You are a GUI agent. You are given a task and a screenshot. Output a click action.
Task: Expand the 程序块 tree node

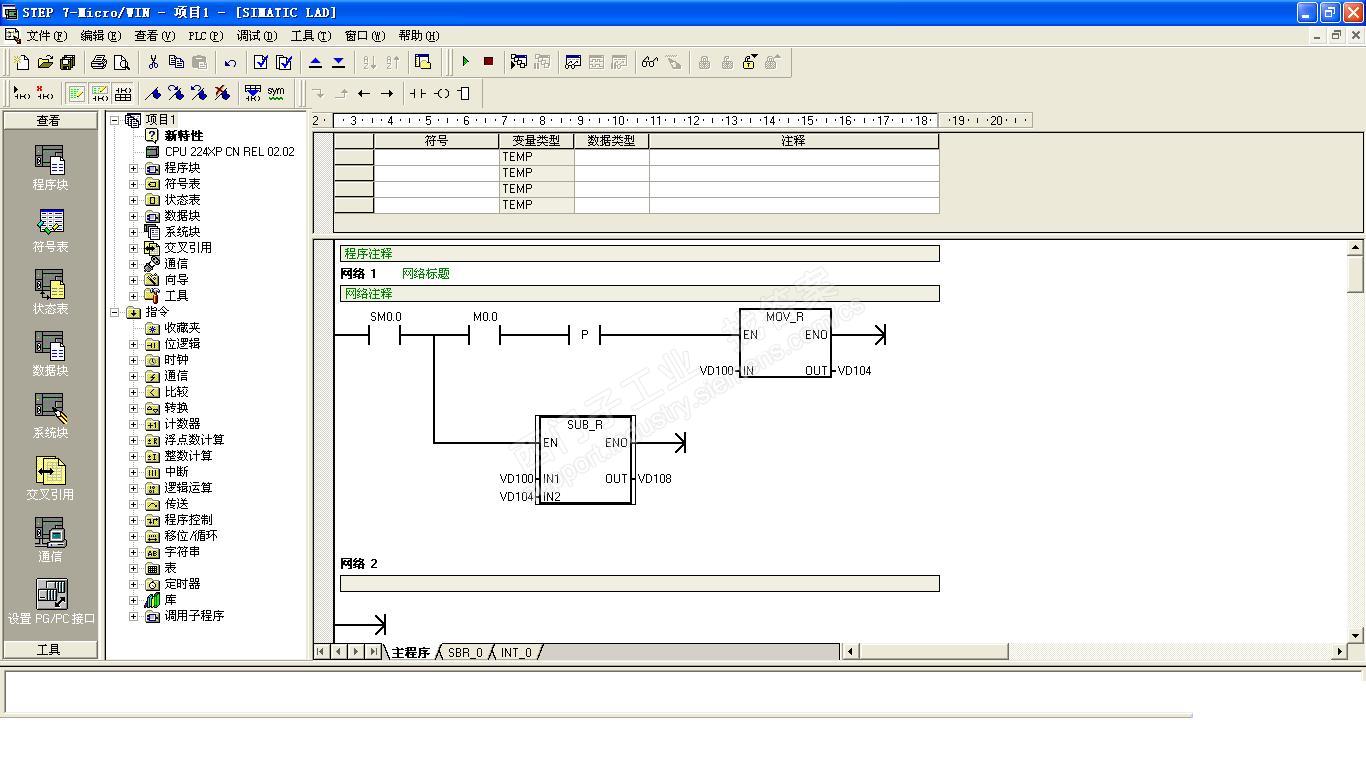pyautogui.click(x=134, y=168)
